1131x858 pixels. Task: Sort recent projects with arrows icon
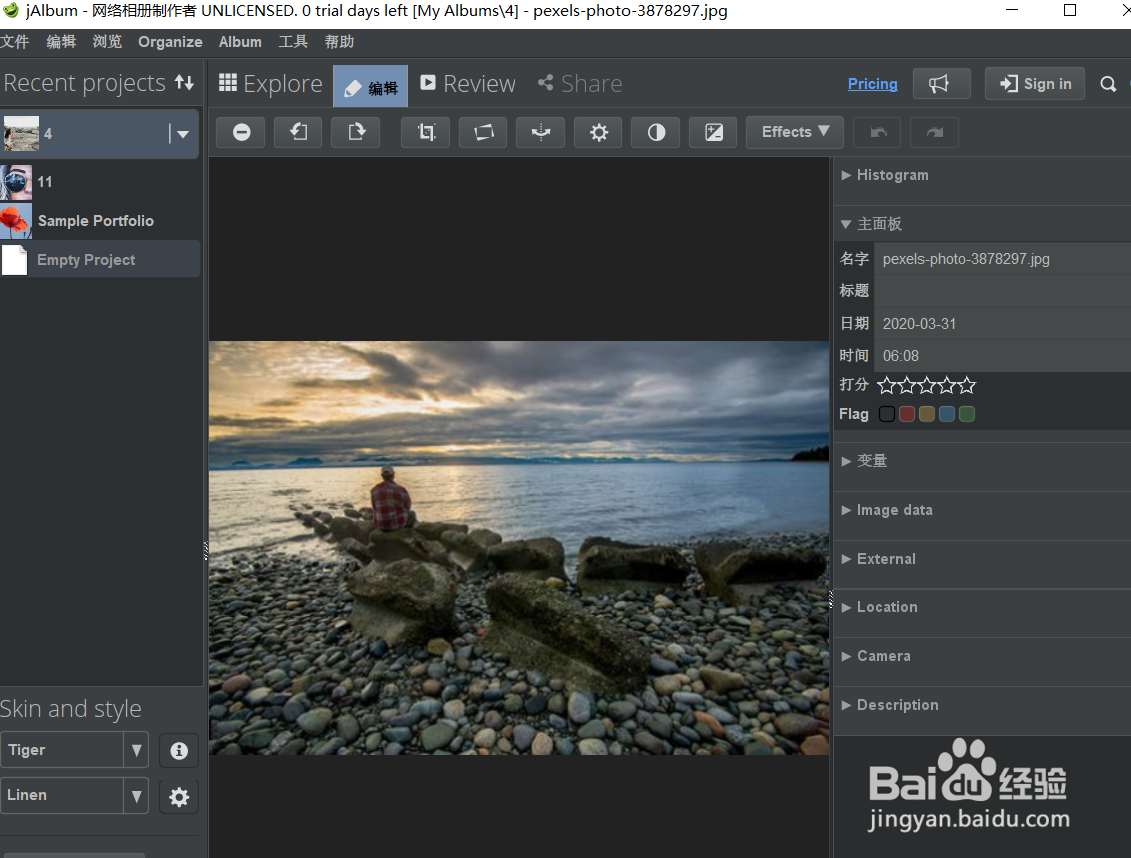185,82
